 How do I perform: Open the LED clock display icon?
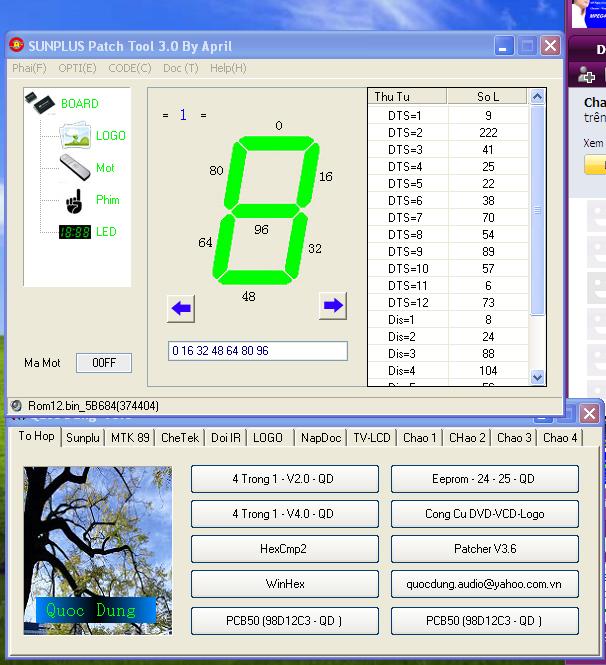pyautogui.click(x=75, y=232)
